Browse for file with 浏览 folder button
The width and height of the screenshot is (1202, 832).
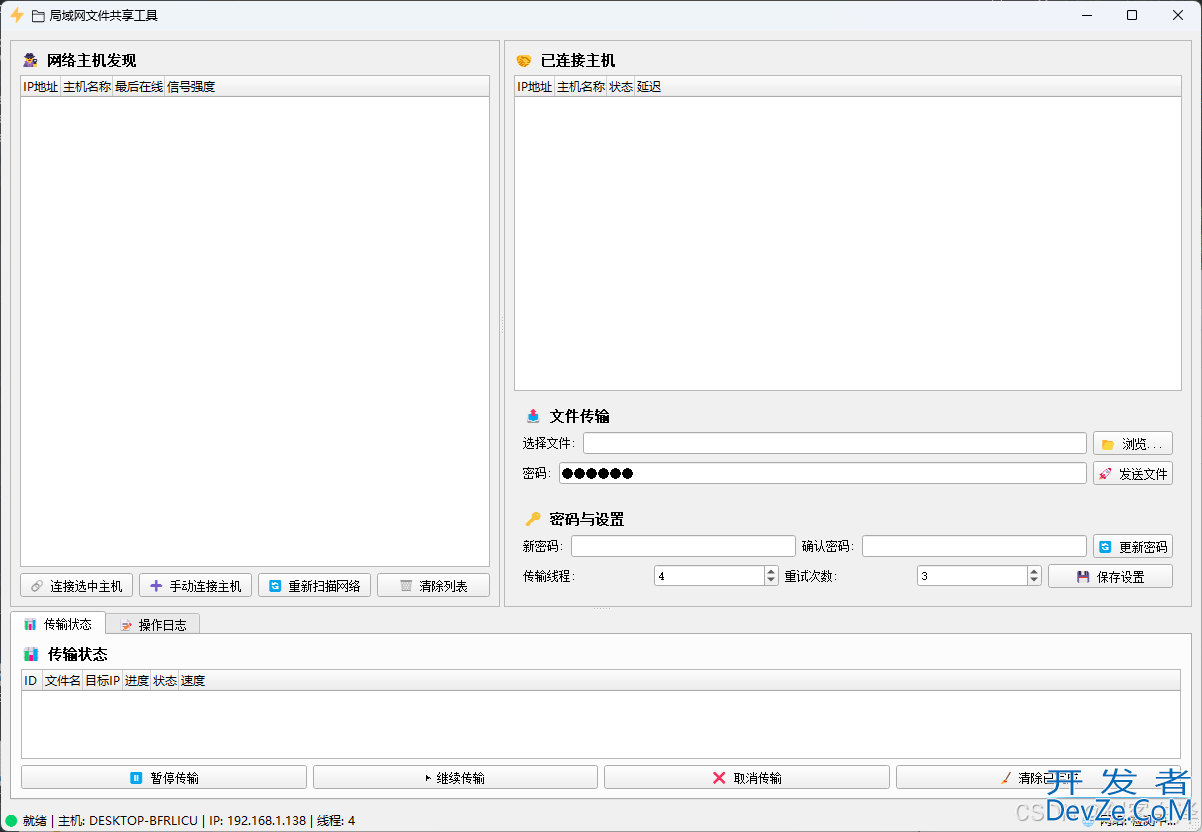pos(1132,444)
